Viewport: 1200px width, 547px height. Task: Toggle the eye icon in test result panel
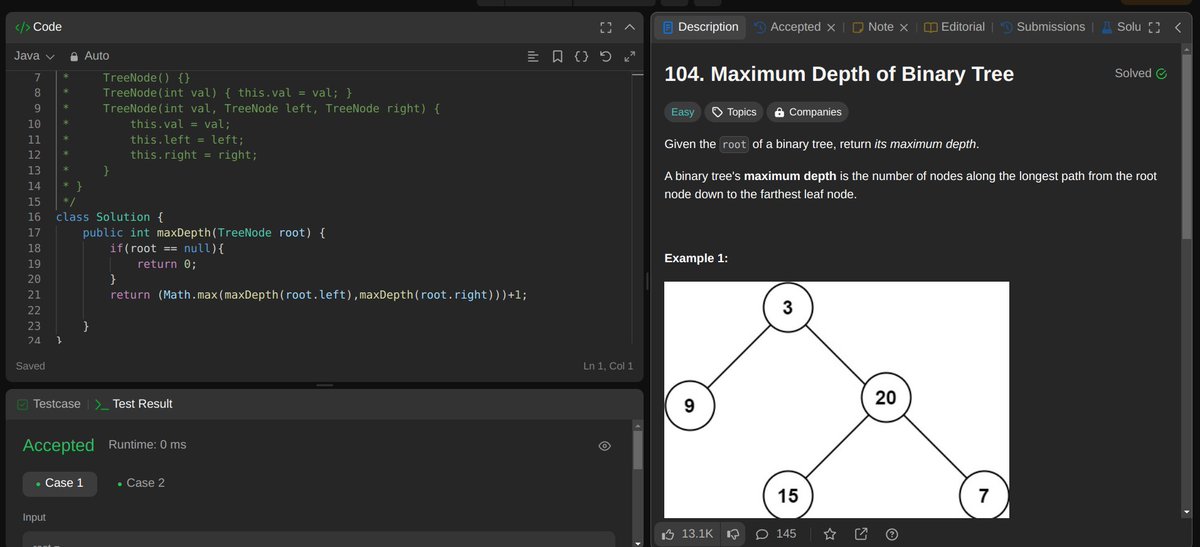[604, 446]
